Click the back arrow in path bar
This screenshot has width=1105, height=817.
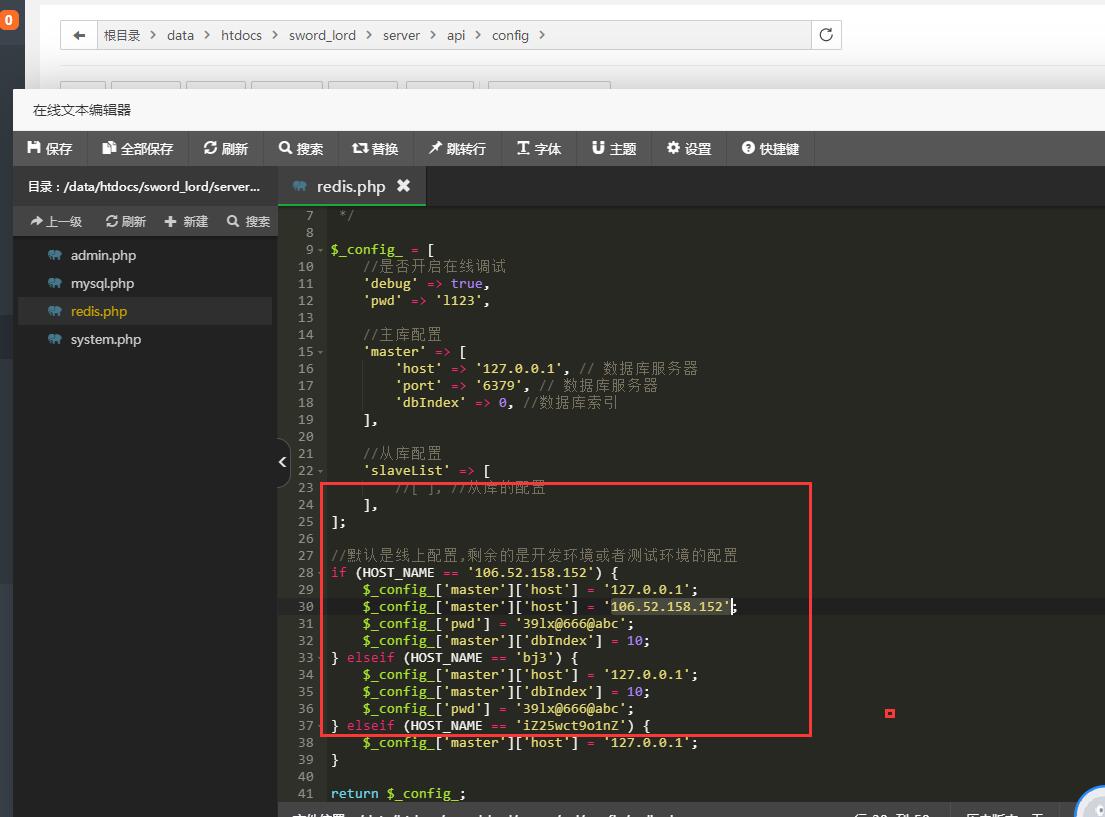(x=79, y=35)
